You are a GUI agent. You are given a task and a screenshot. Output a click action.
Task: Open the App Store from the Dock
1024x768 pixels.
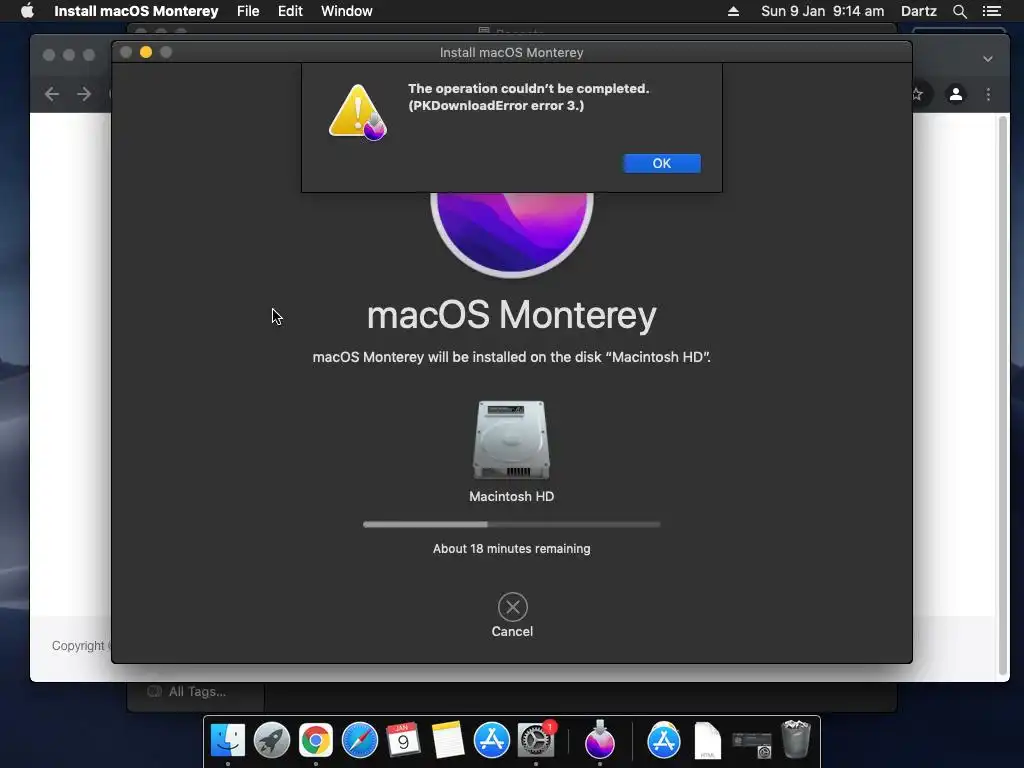(x=491, y=740)
